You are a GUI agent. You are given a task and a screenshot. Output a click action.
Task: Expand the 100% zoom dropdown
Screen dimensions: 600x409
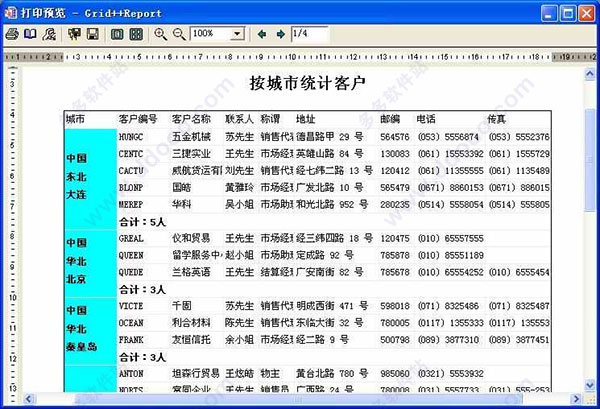click(x=237, y=34)
